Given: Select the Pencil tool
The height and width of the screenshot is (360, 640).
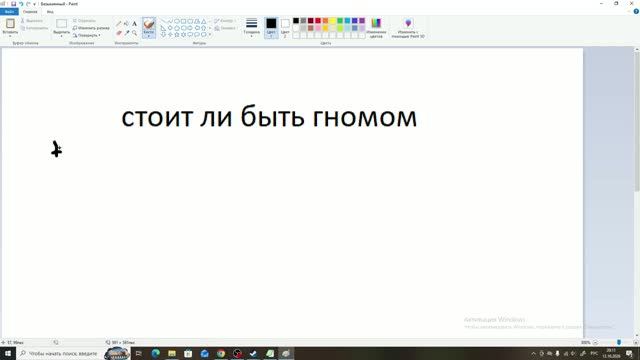Looking at the screenshot, I should pyautogui.click(x=119, y=24).
